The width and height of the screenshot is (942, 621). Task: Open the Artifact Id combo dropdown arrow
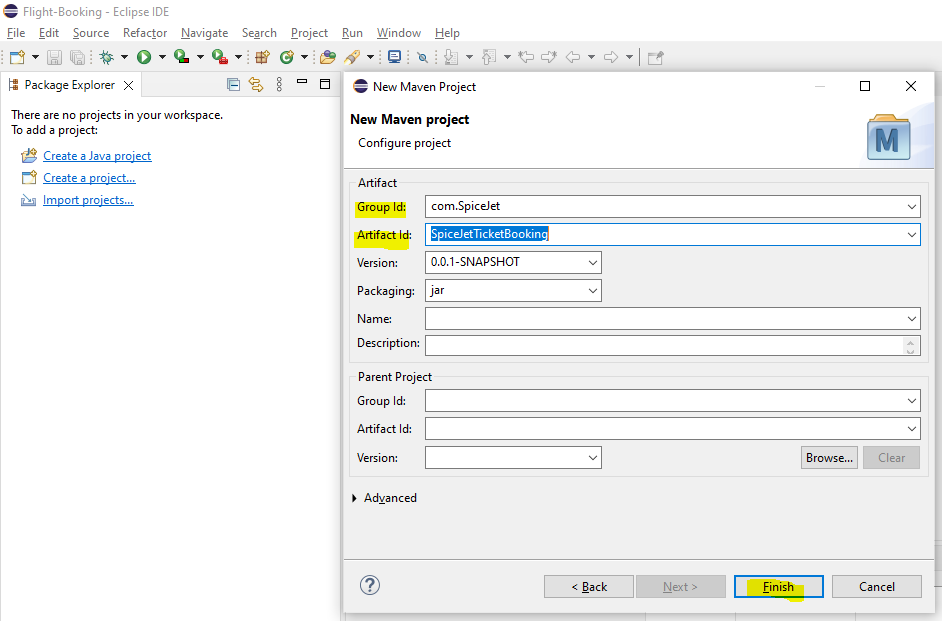(911, 235)
